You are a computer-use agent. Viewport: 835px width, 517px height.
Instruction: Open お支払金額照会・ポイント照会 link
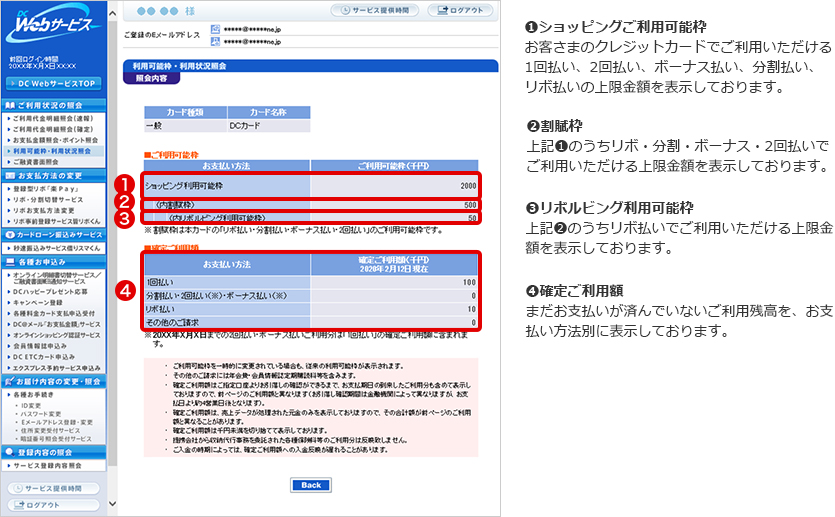click(54, 140)
